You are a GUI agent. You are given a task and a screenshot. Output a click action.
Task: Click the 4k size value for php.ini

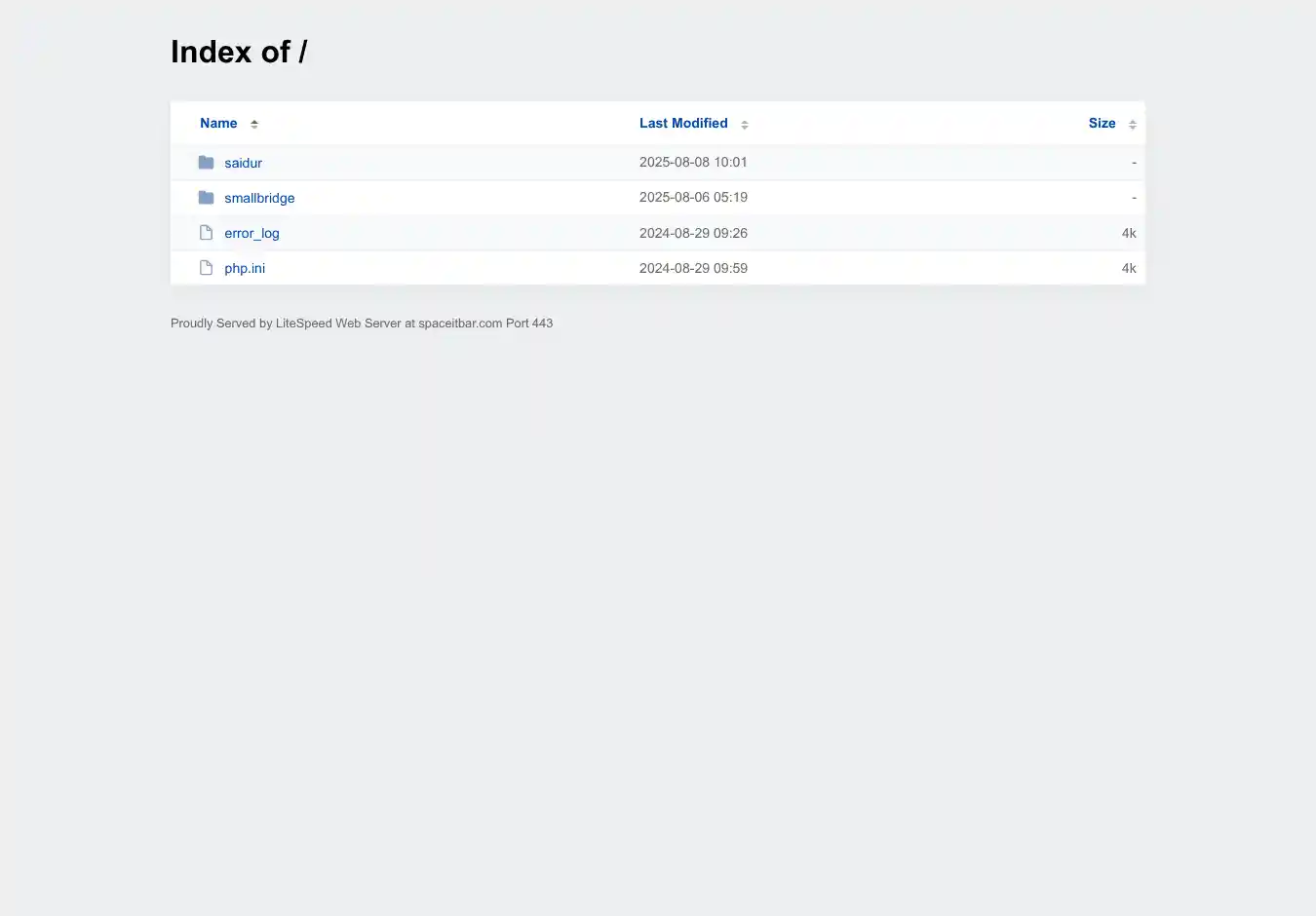pos(1129,269)
